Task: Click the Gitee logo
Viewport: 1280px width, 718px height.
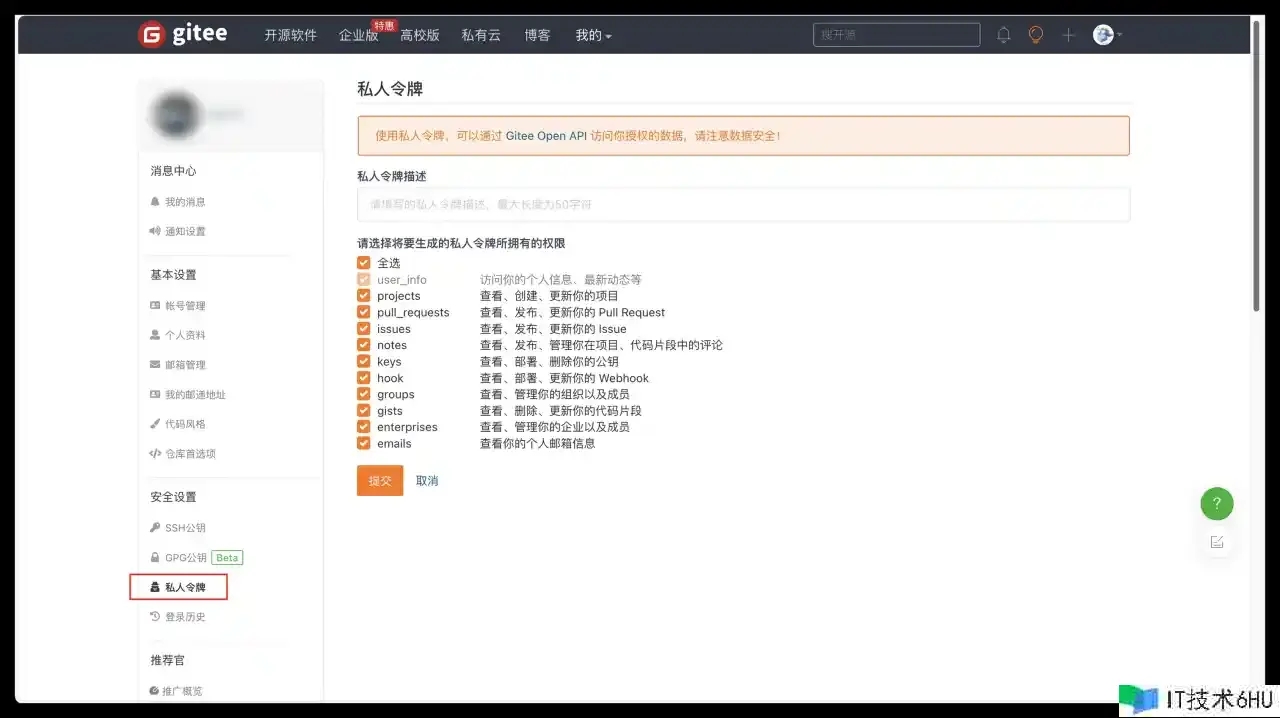Action: click(x=183, y=35)
